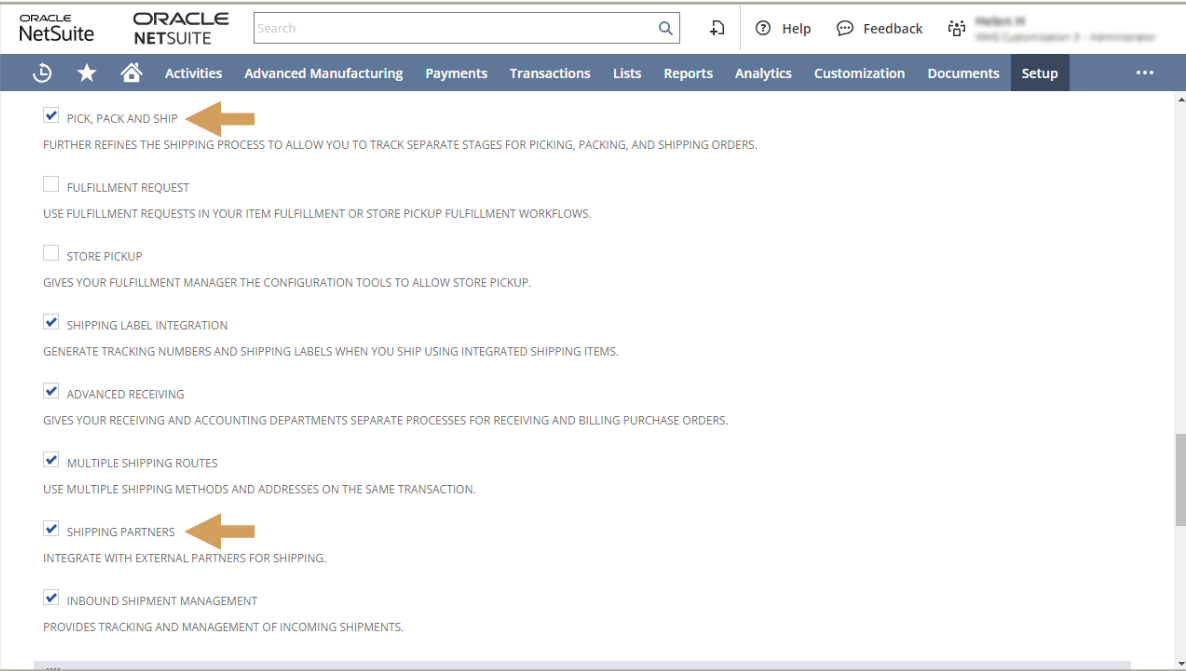Go to Home via house icon
Screen dimensions: 1186x671
[132, 73]
